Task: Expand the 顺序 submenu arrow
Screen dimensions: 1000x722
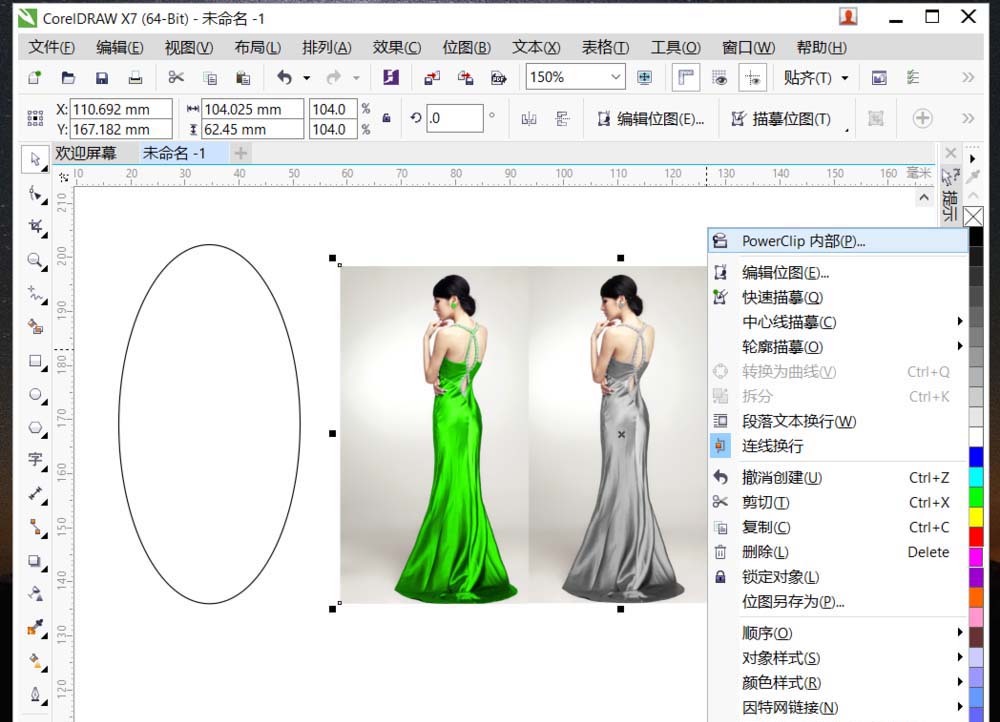Action: (x=958, y=632)
